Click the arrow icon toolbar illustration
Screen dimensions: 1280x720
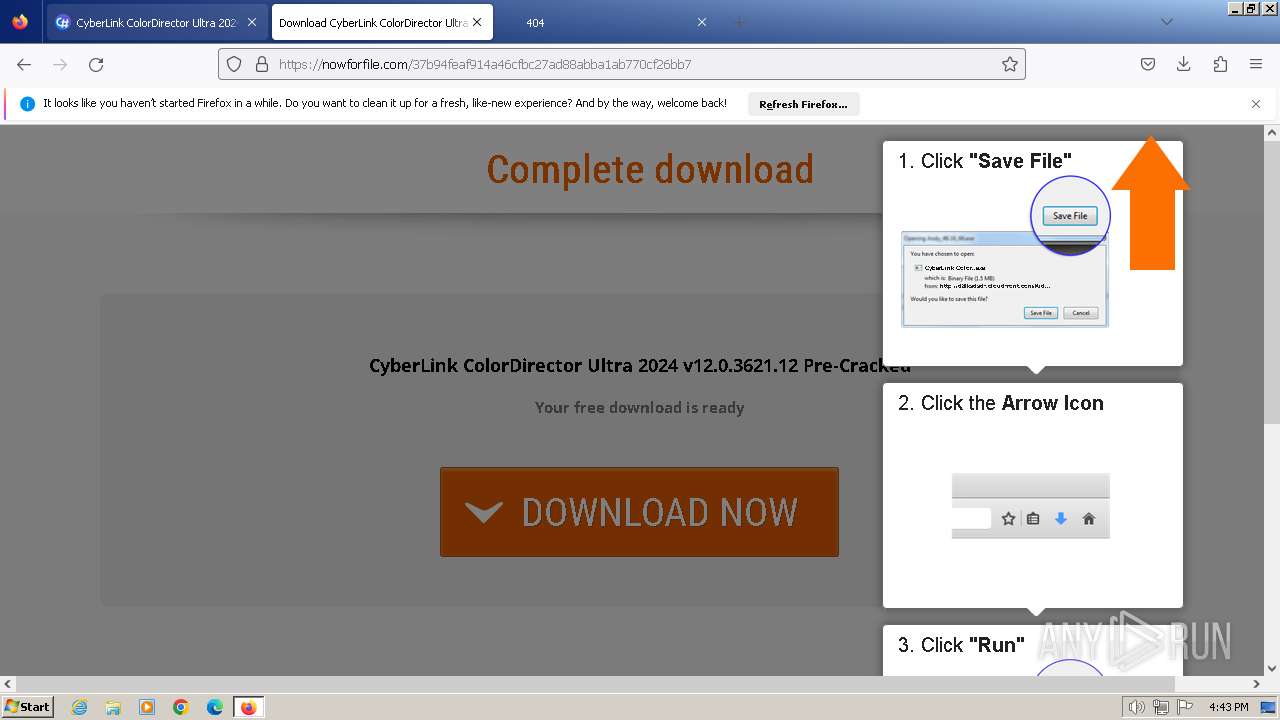point(1030,506)
